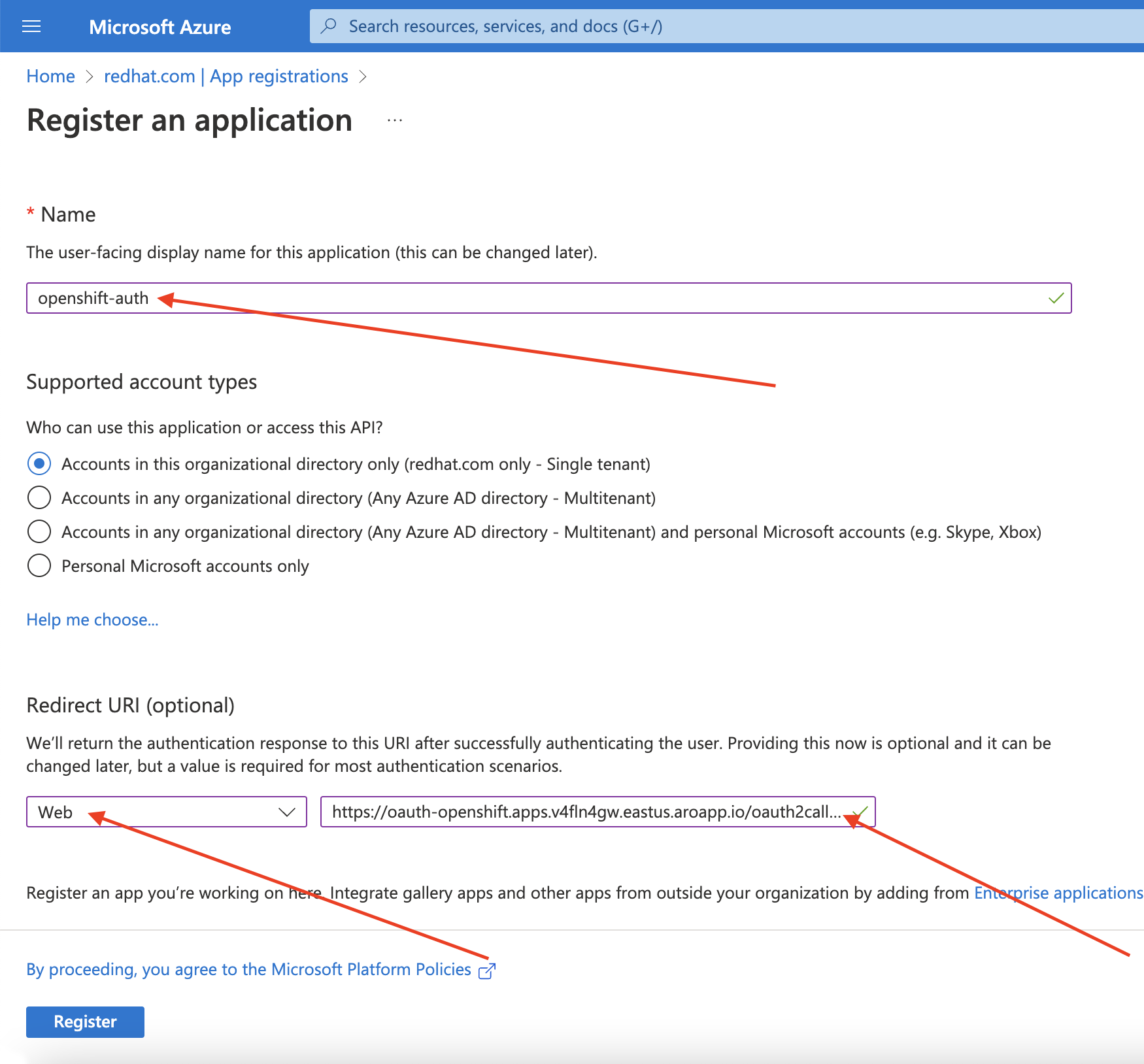Image resolution: width=1144 pixels, height=1064 pixels.
Task: Click the Redirect URI input field
Action: coord(585,812)
